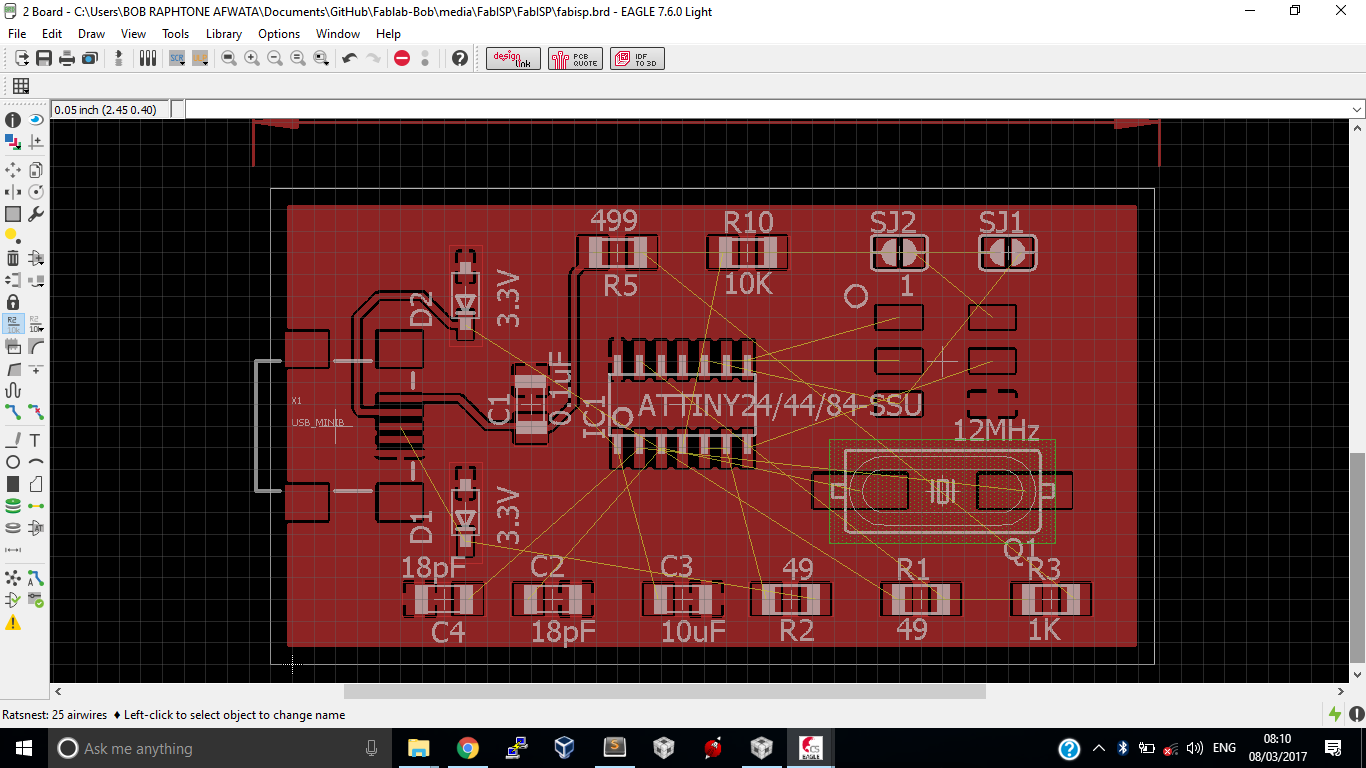Viewport: 1366px width, 768px height.
Task: Open the Library menu
Action: (224, 33)
